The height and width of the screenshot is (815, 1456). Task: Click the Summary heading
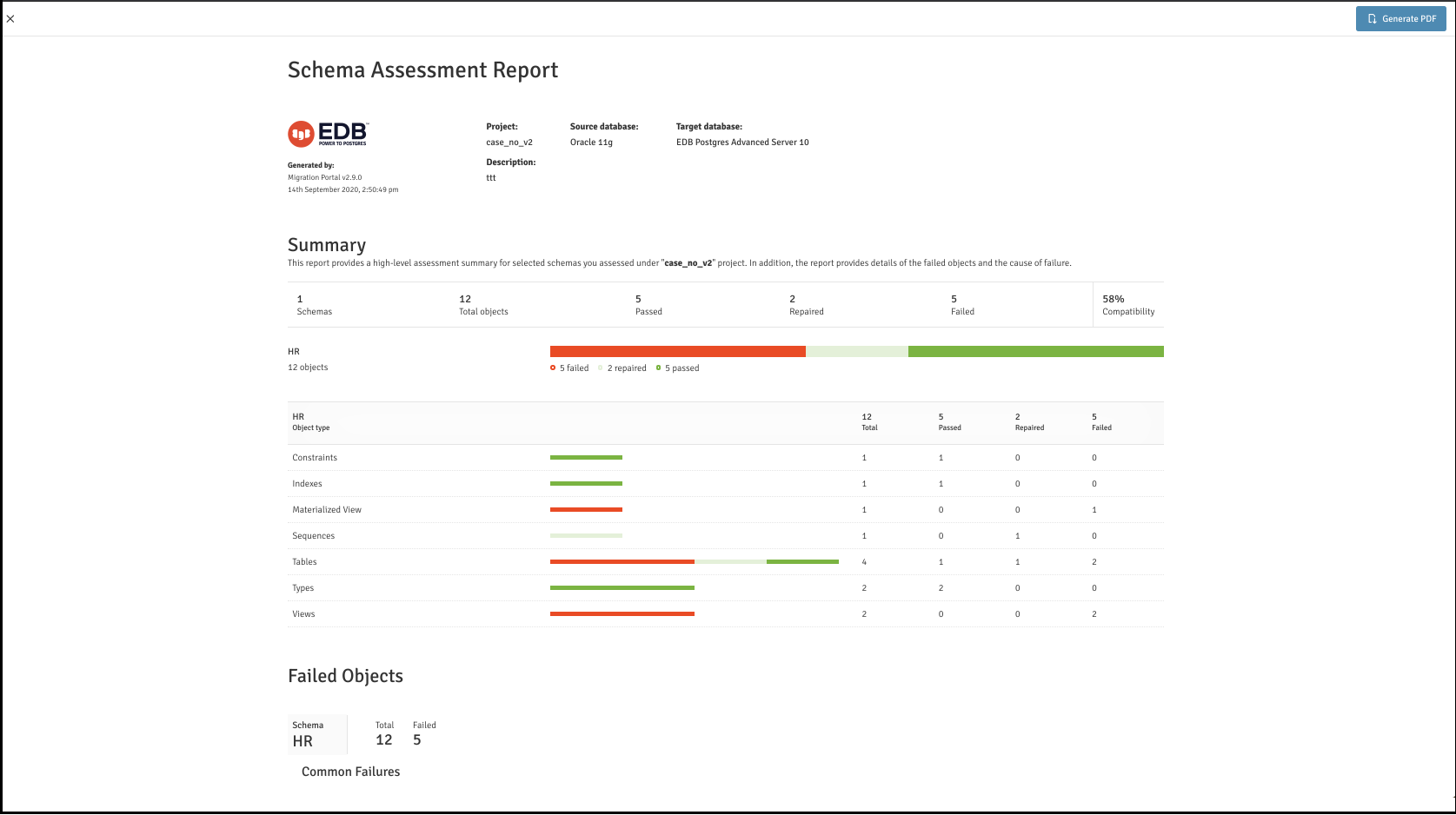point(327,245)
